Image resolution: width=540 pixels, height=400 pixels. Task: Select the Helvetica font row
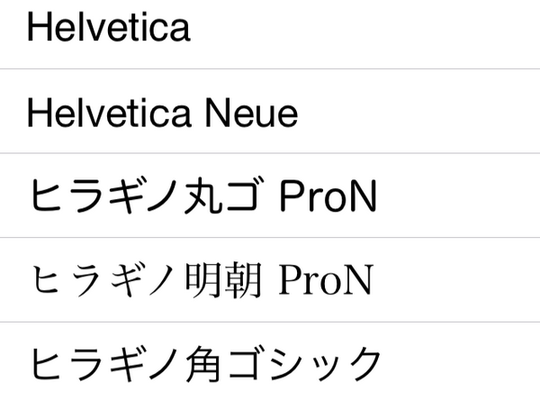click(x=270, y=34)
